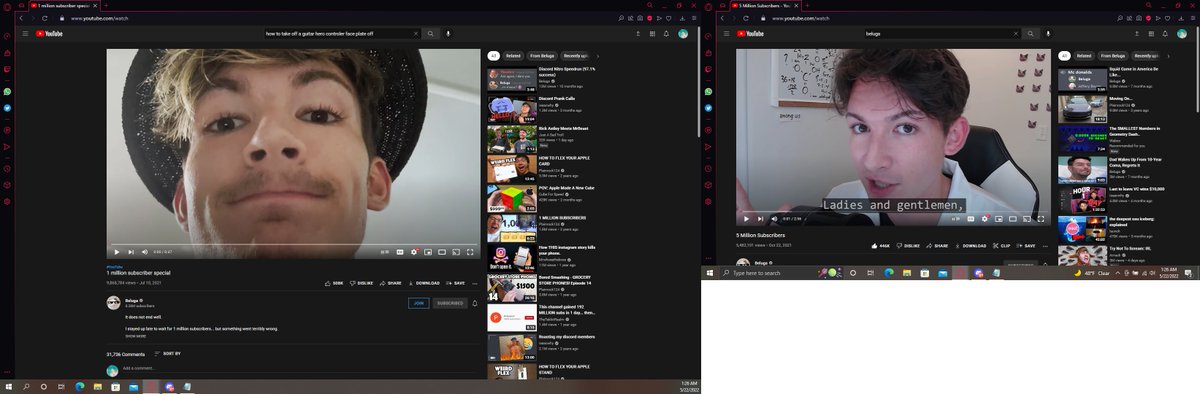Select From Beluga chip in left window

coord(543,56)
